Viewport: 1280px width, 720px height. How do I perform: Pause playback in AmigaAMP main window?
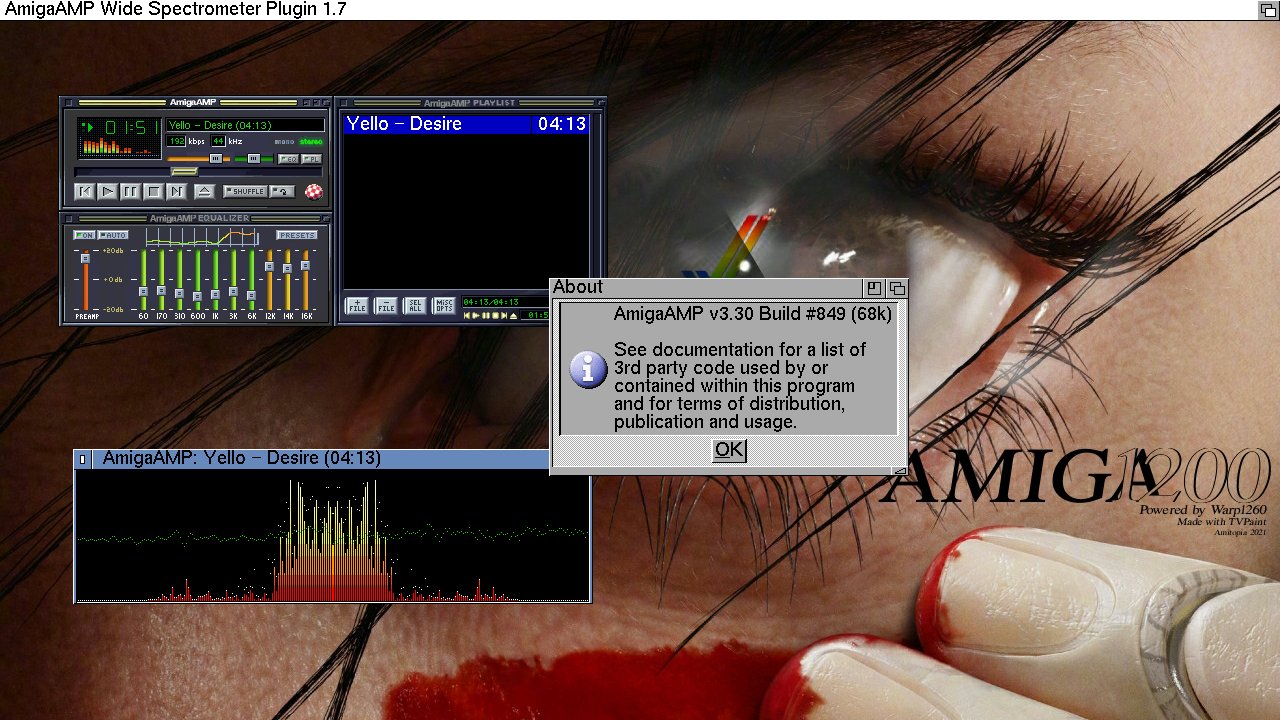tap(131, 192)
